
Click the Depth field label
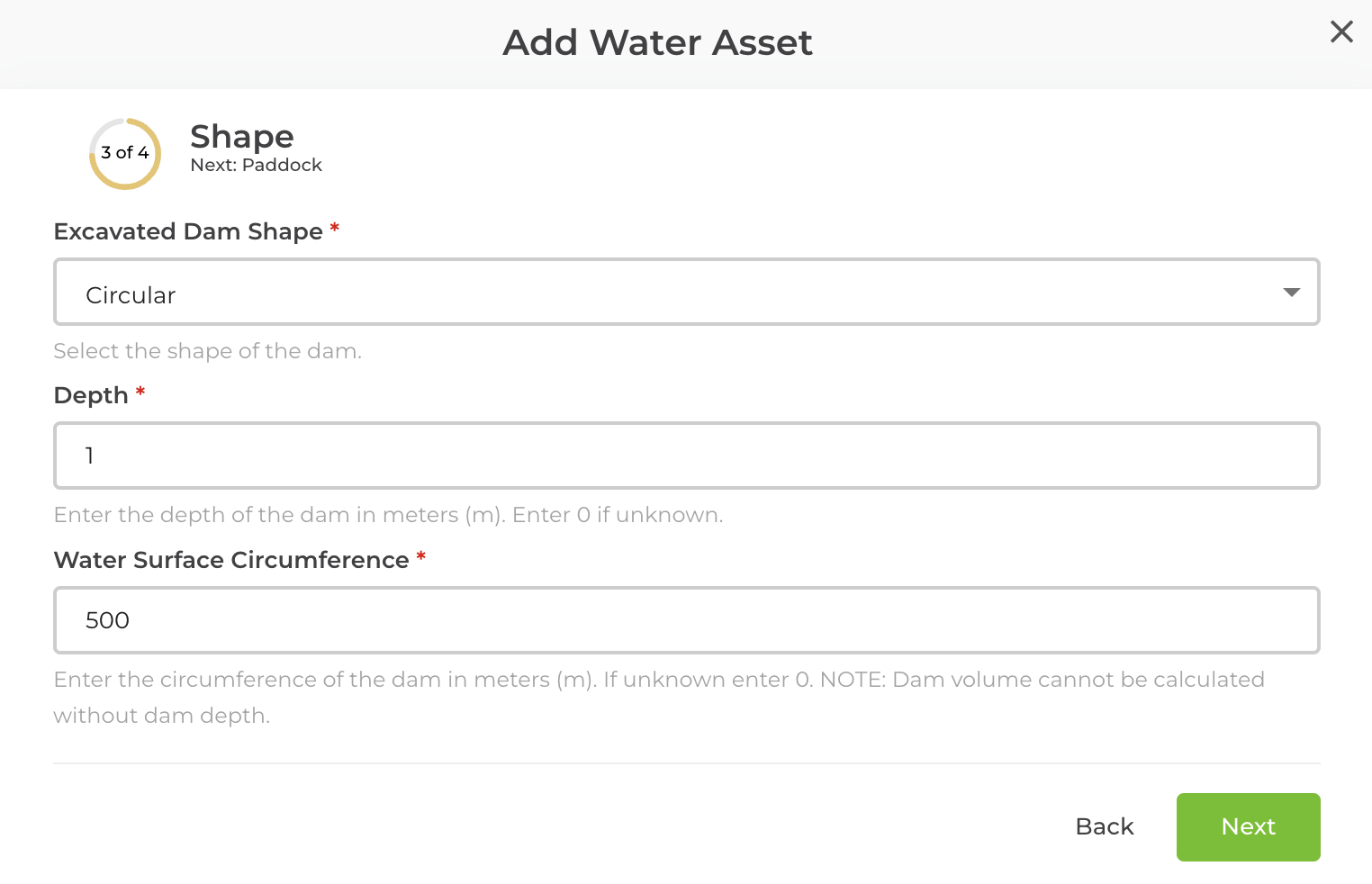[89, 394]
